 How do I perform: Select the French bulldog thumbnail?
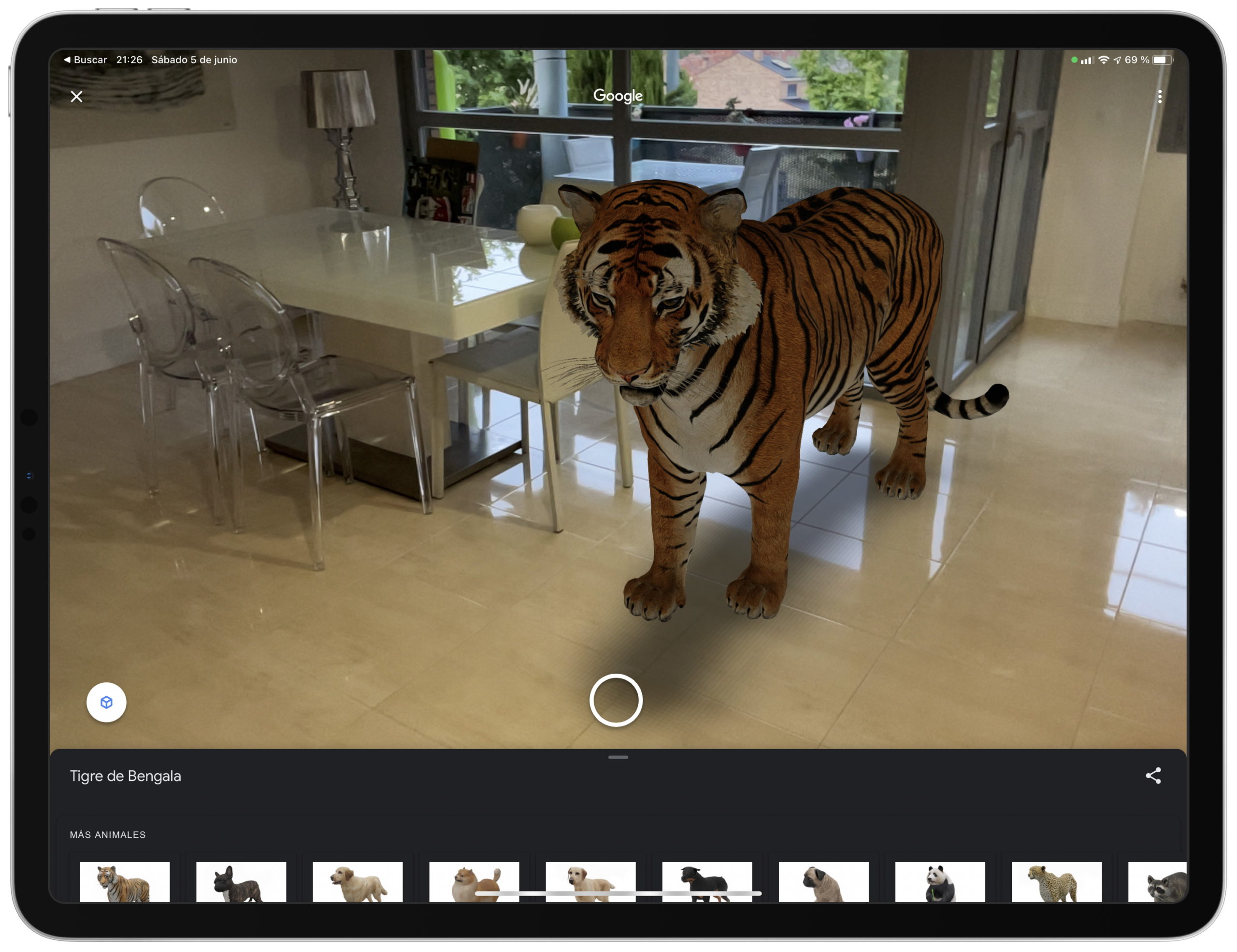point(241,881)
